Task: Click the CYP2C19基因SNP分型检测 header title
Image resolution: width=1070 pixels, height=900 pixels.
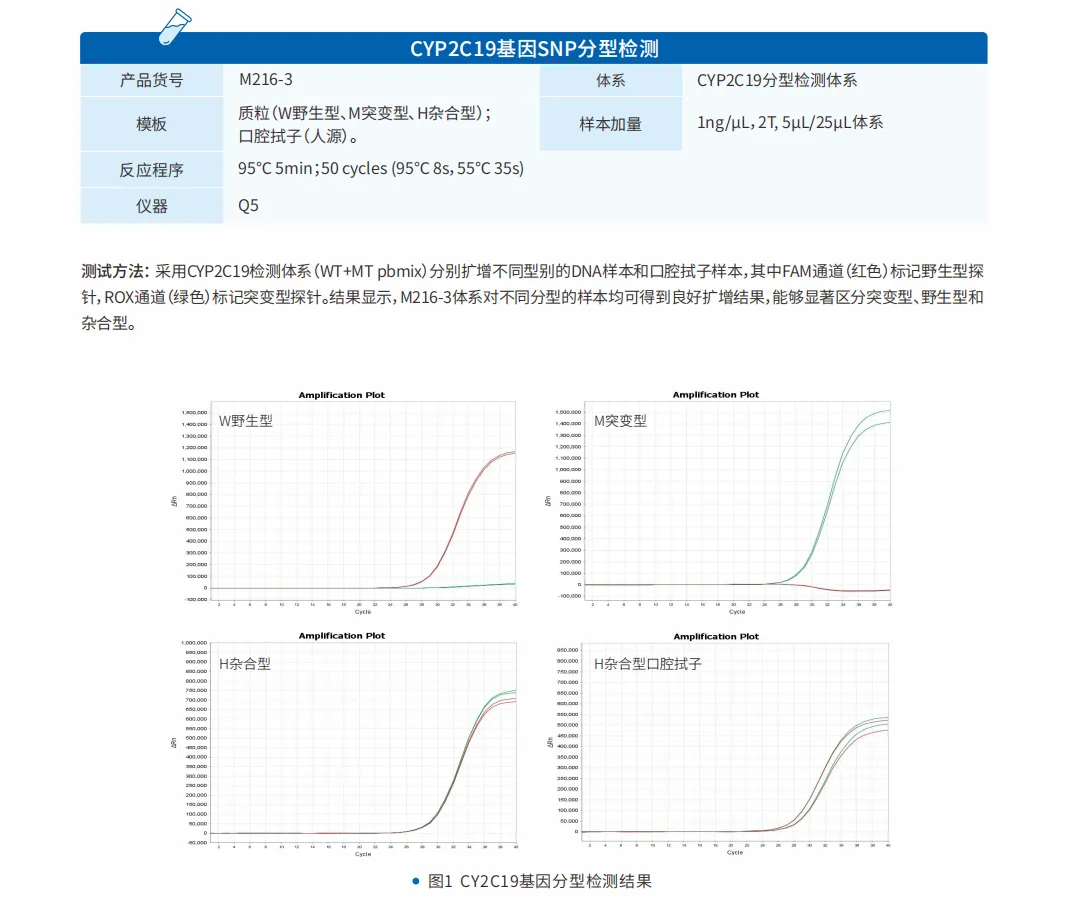Action: (534, 49)
